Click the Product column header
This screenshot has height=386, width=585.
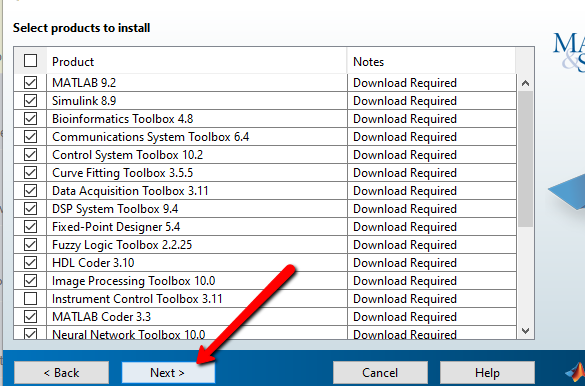tap(197, 62)
